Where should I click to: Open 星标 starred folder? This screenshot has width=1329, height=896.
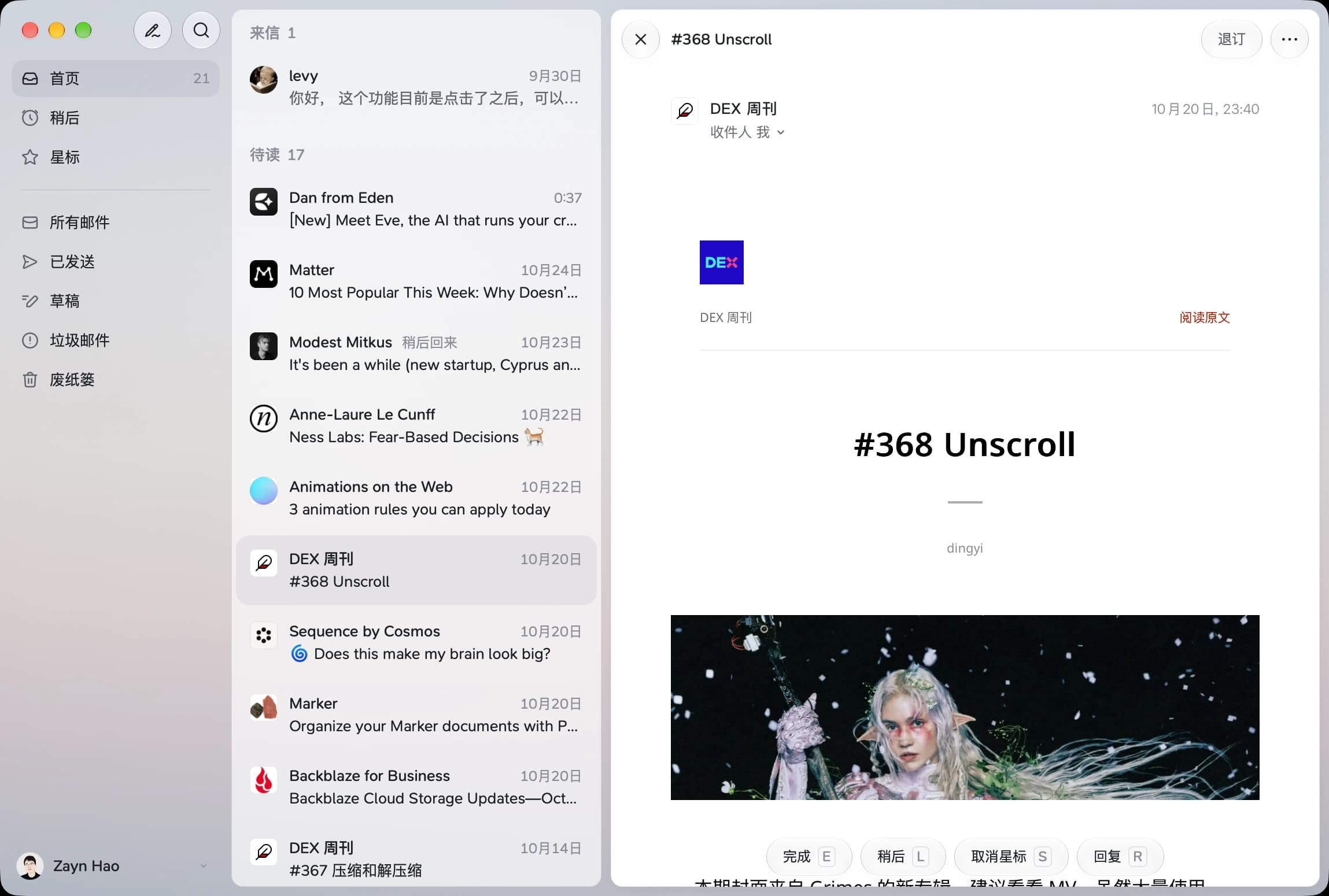tap(116, 157)
